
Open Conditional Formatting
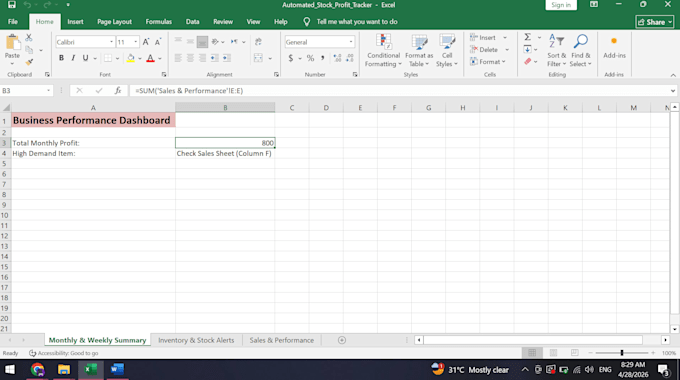click(x=383, y=50)
